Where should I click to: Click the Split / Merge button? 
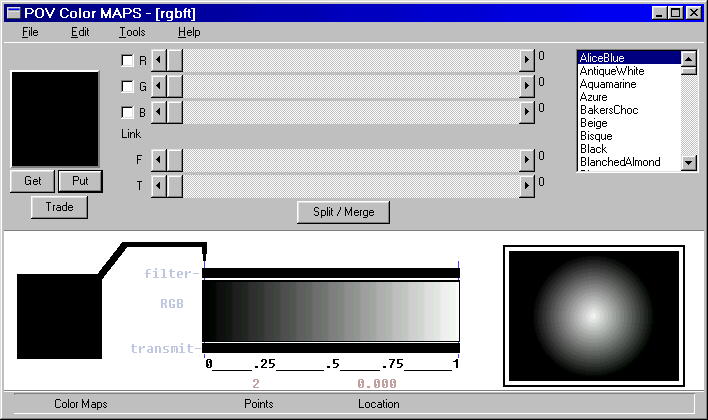coord(343,212)
